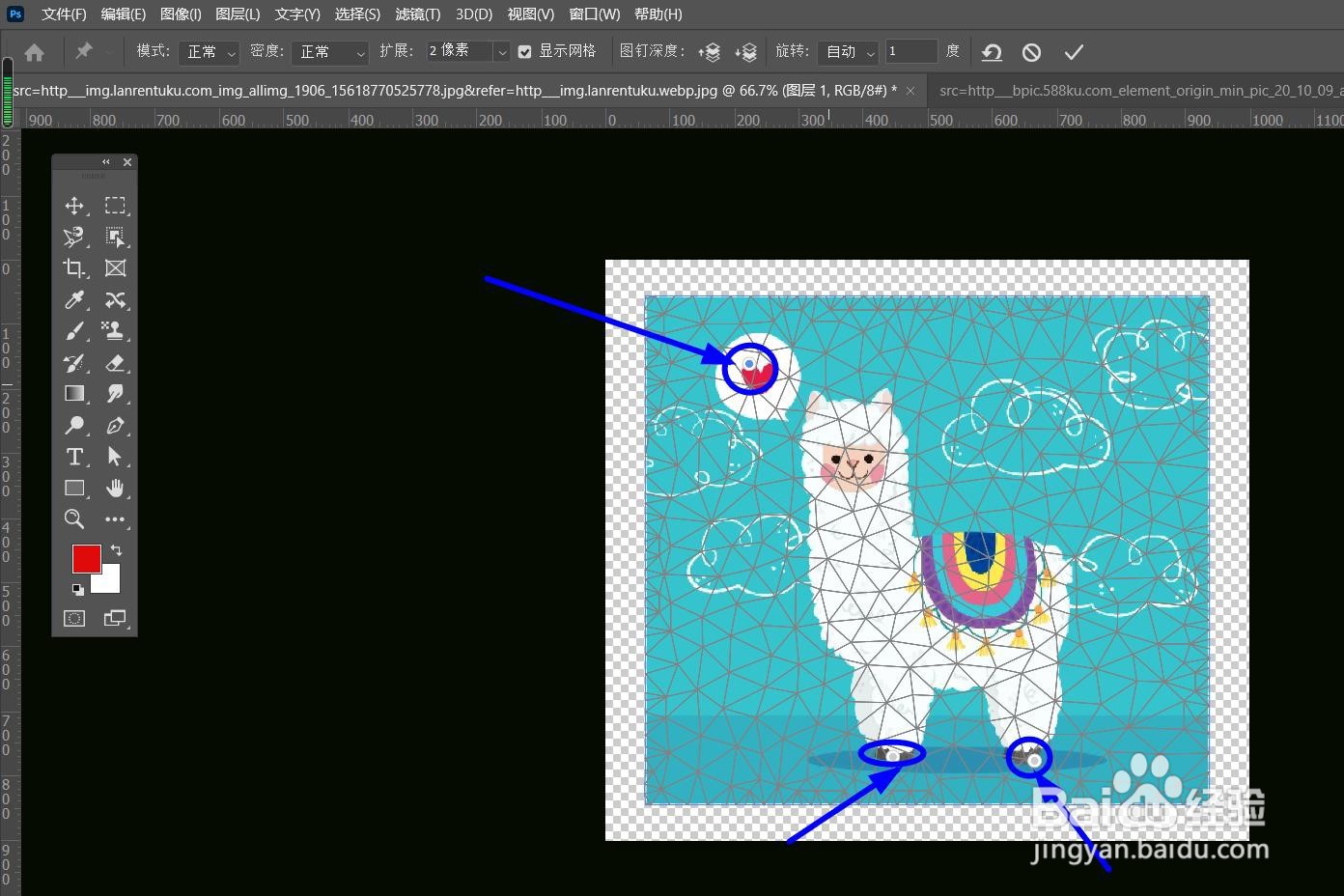Move pin backward in 图钉深度

pos(745,52)
